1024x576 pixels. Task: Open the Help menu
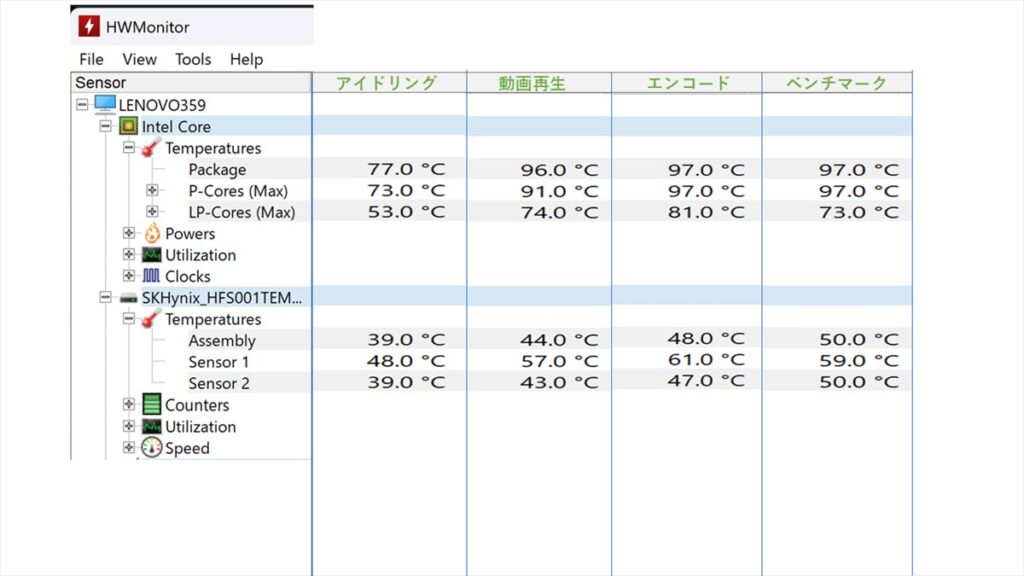coord(246,59)
